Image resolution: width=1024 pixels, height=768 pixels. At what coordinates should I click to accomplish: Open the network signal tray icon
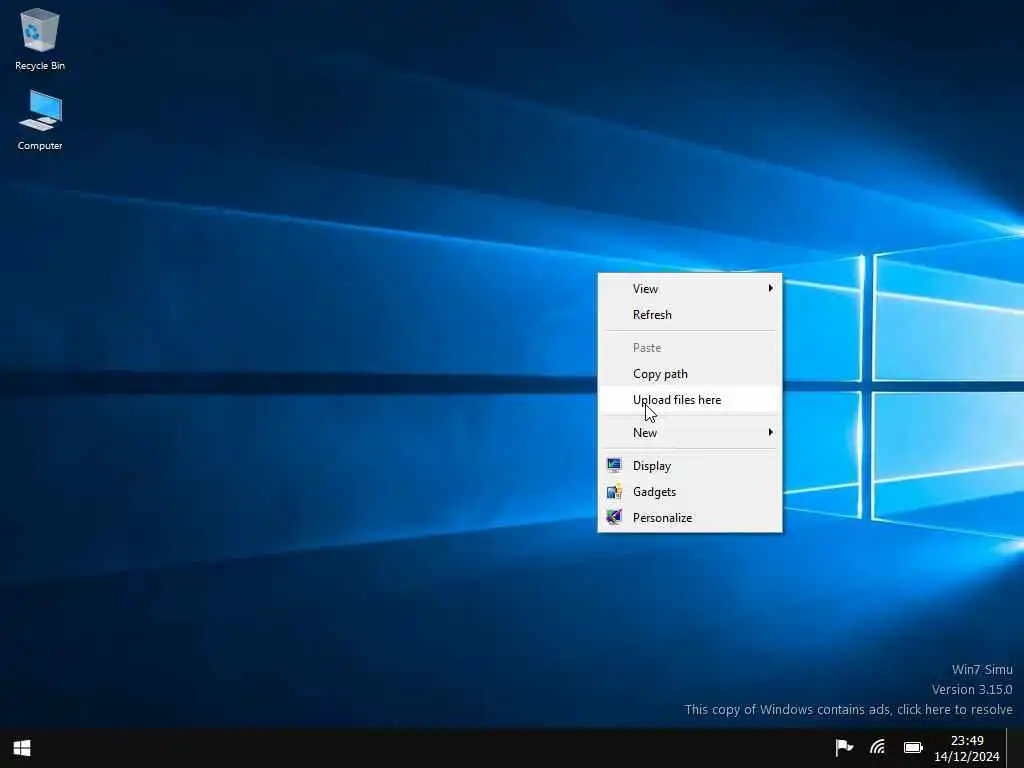click(x=877, y=747)
